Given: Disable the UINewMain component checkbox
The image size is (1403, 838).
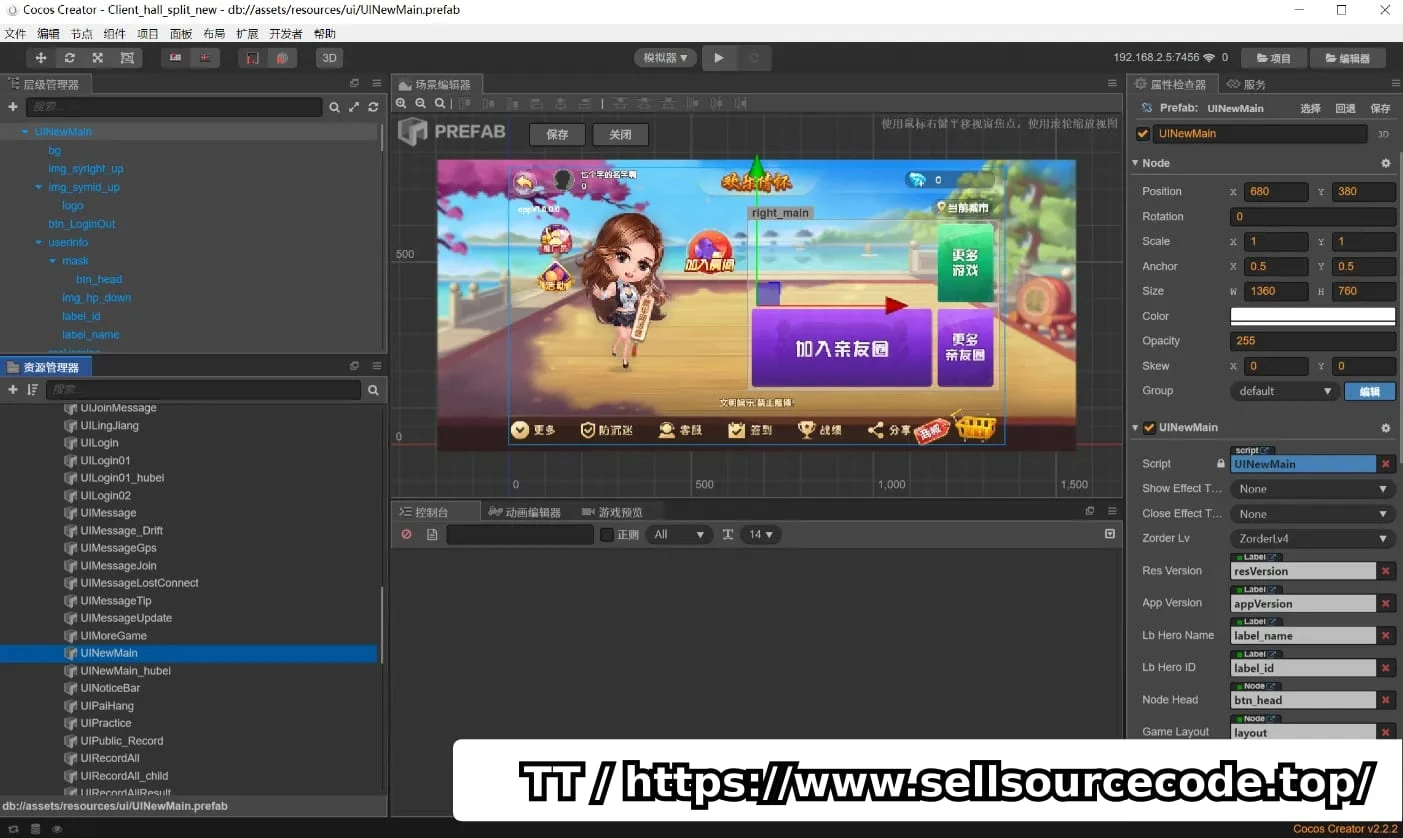Looking at the screenshot, I should [x=1150, y=428].
